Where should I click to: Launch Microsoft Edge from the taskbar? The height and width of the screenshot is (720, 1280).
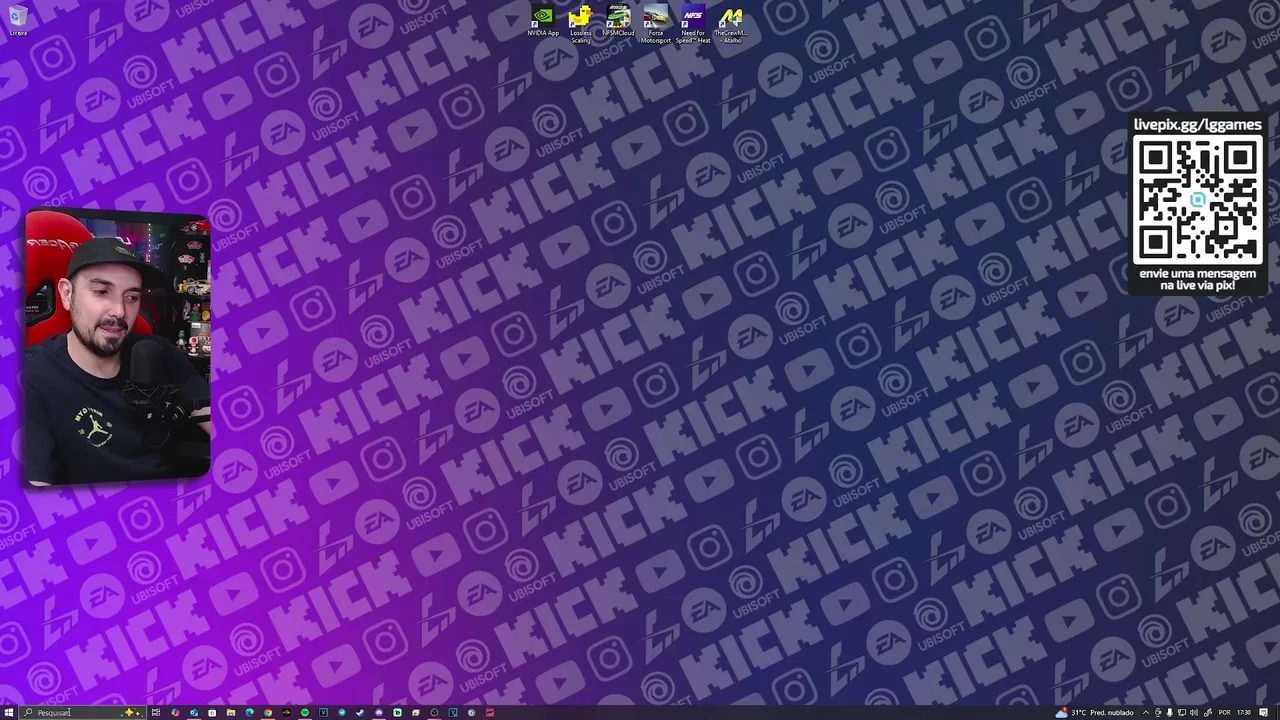click(249, 712)
